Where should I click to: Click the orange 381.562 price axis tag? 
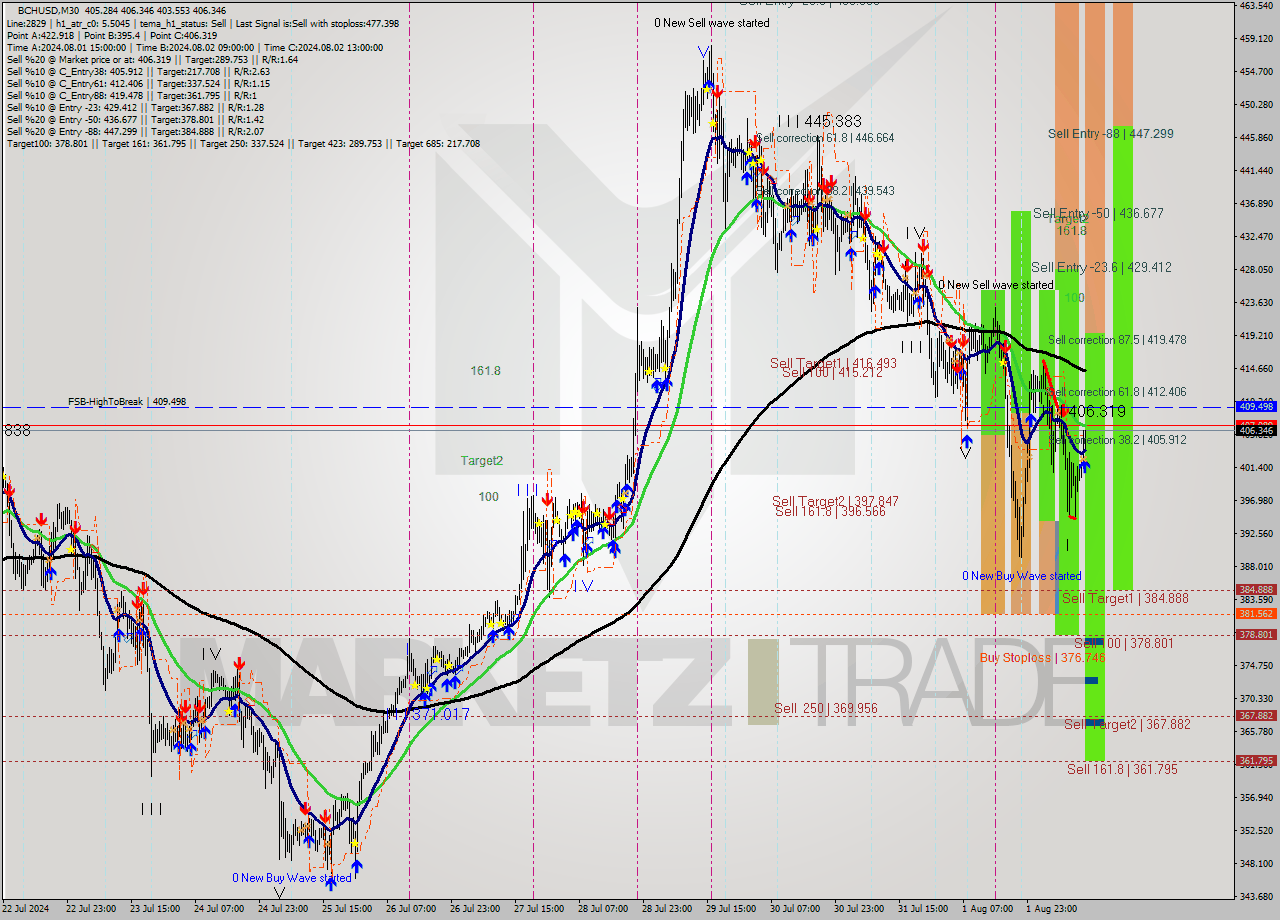click(x=1256, y=614)
